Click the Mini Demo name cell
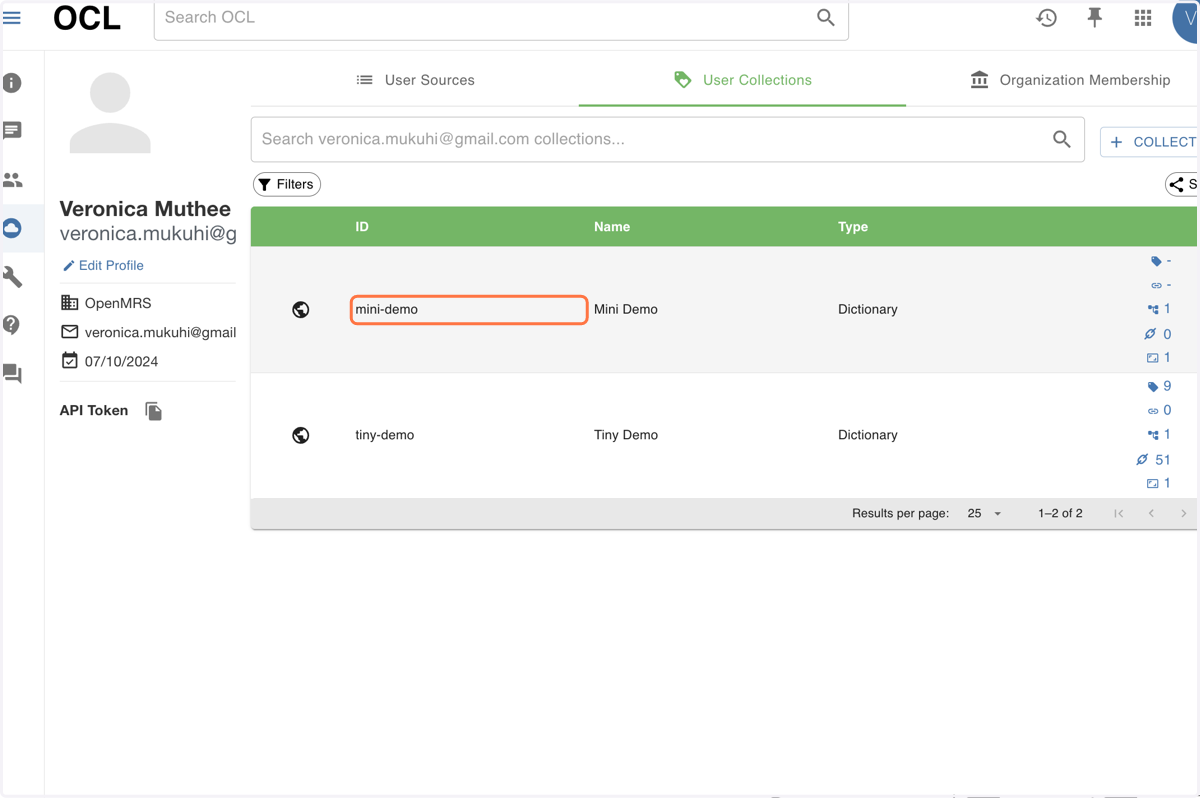This screenshot has width=1200, height=798. pyautogui.click(x=626, y=309)
